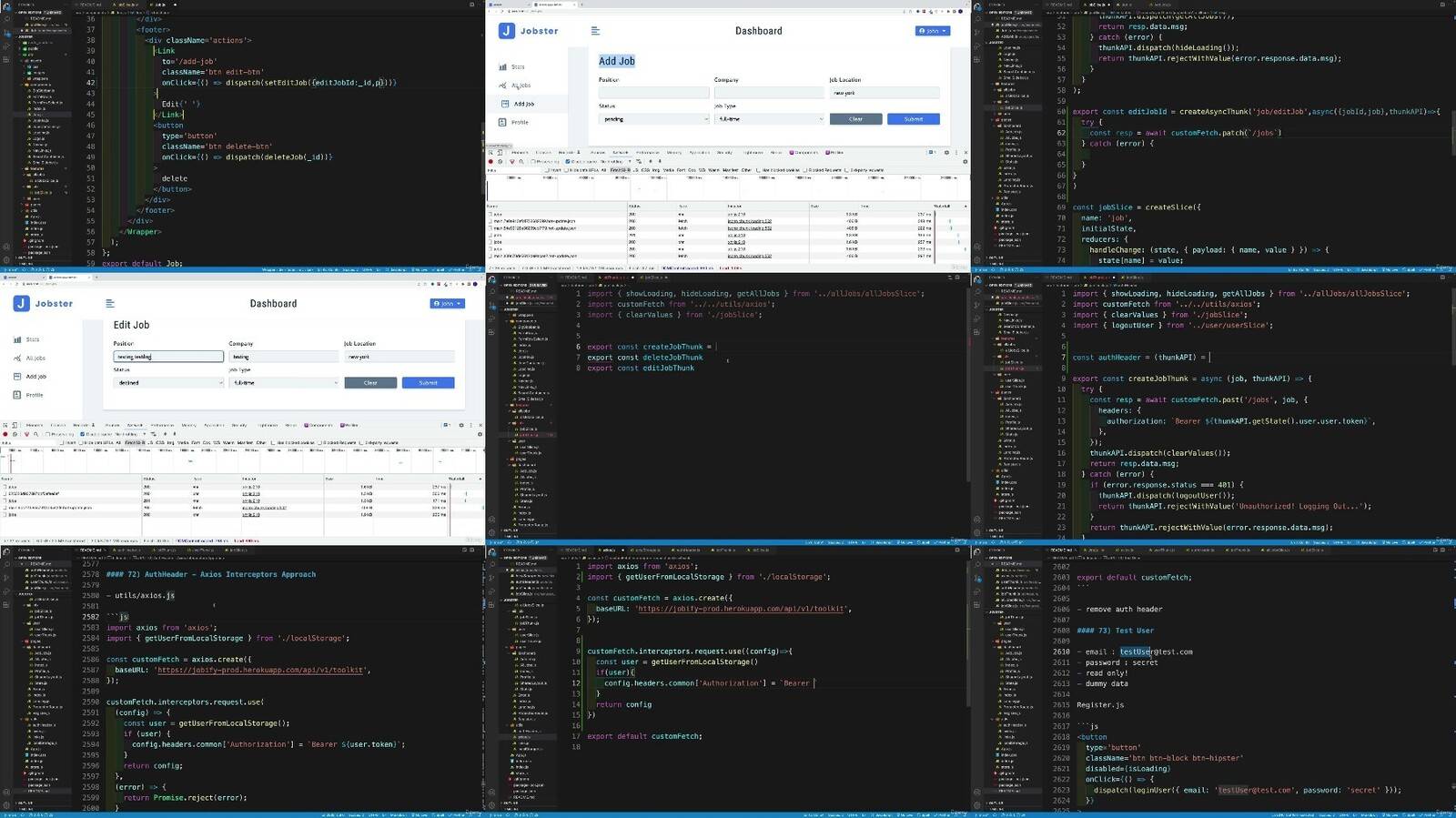This screenshot has width=1456, height=818.
Task: Click Jobster logo in Edit Job frame
Action: (x=43, y=304)
